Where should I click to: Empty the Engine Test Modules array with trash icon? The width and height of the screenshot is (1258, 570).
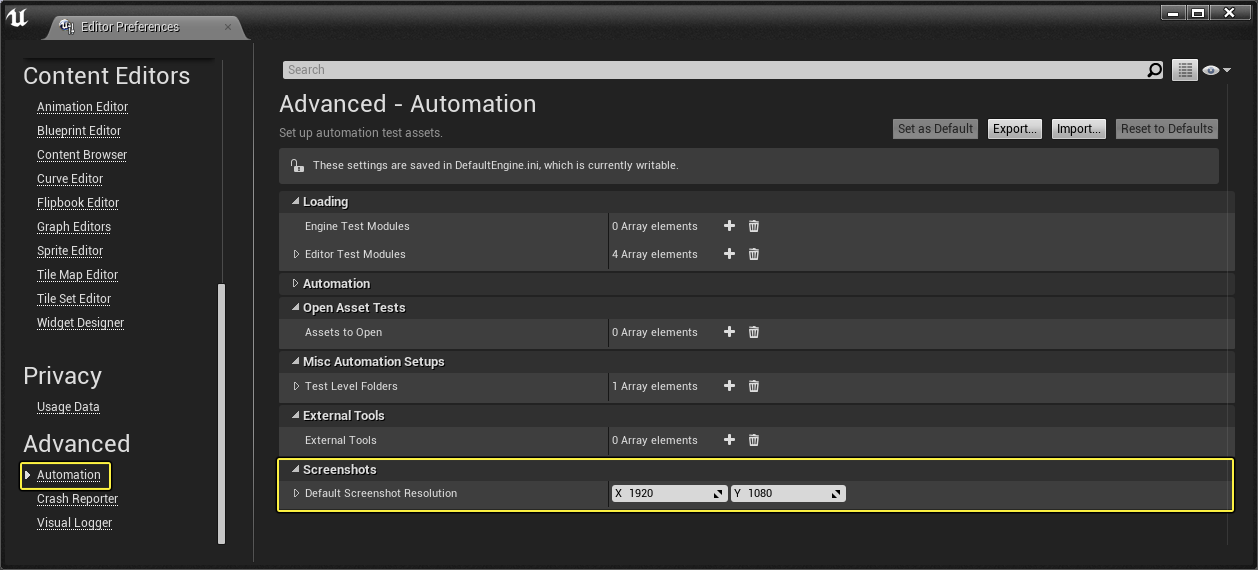click(x=754, y=226)
